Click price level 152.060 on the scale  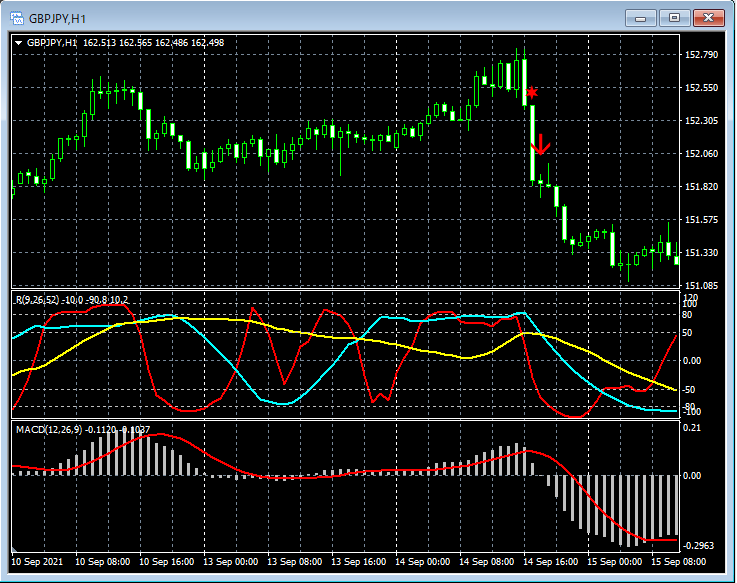(x=702, y=153)
